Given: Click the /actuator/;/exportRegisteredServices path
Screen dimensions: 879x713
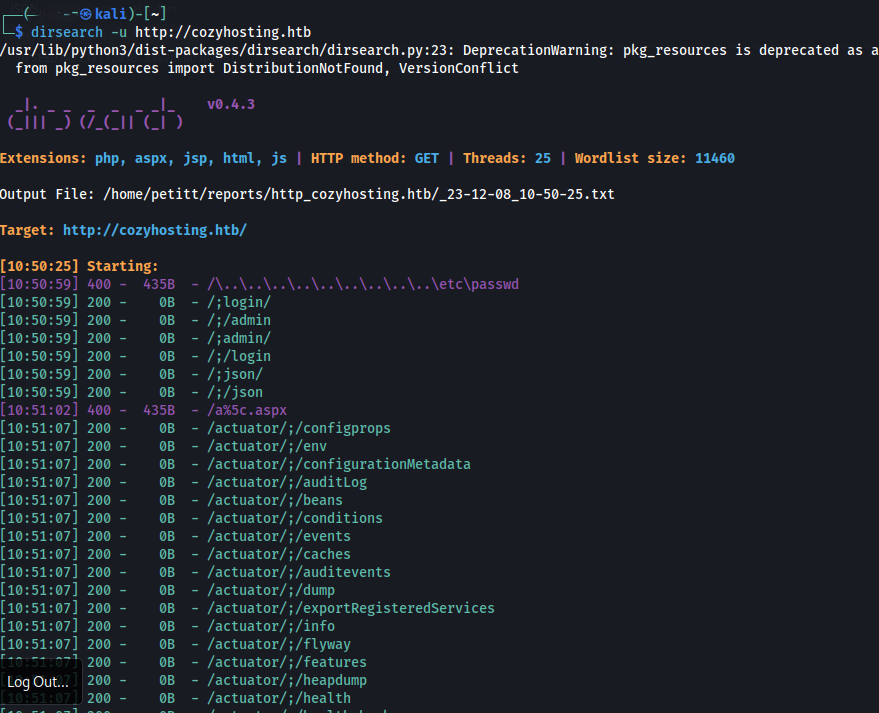Looking at the screenshot, I should coord(350,608).
